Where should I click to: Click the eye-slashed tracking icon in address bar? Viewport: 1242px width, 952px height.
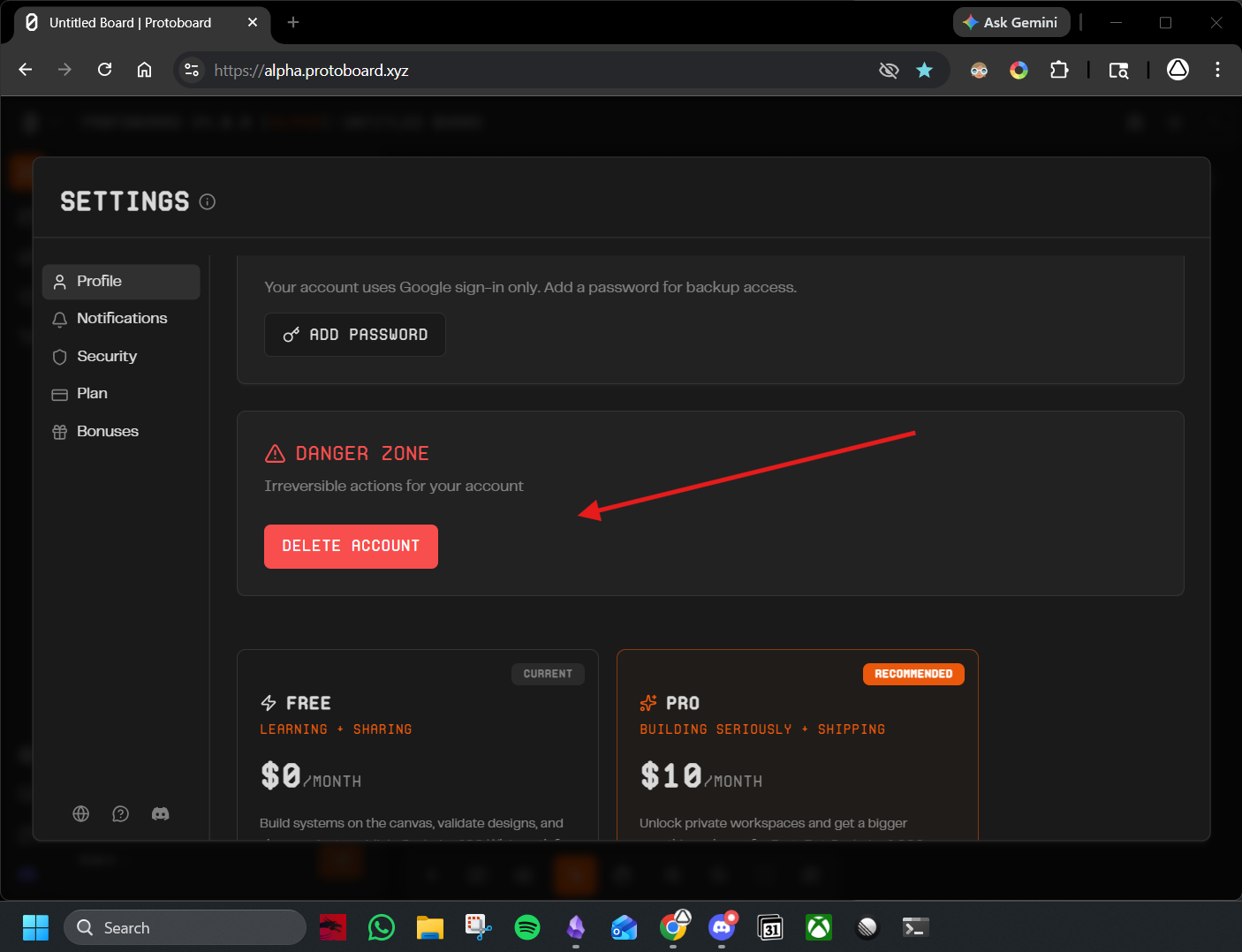tap(889, 70)
